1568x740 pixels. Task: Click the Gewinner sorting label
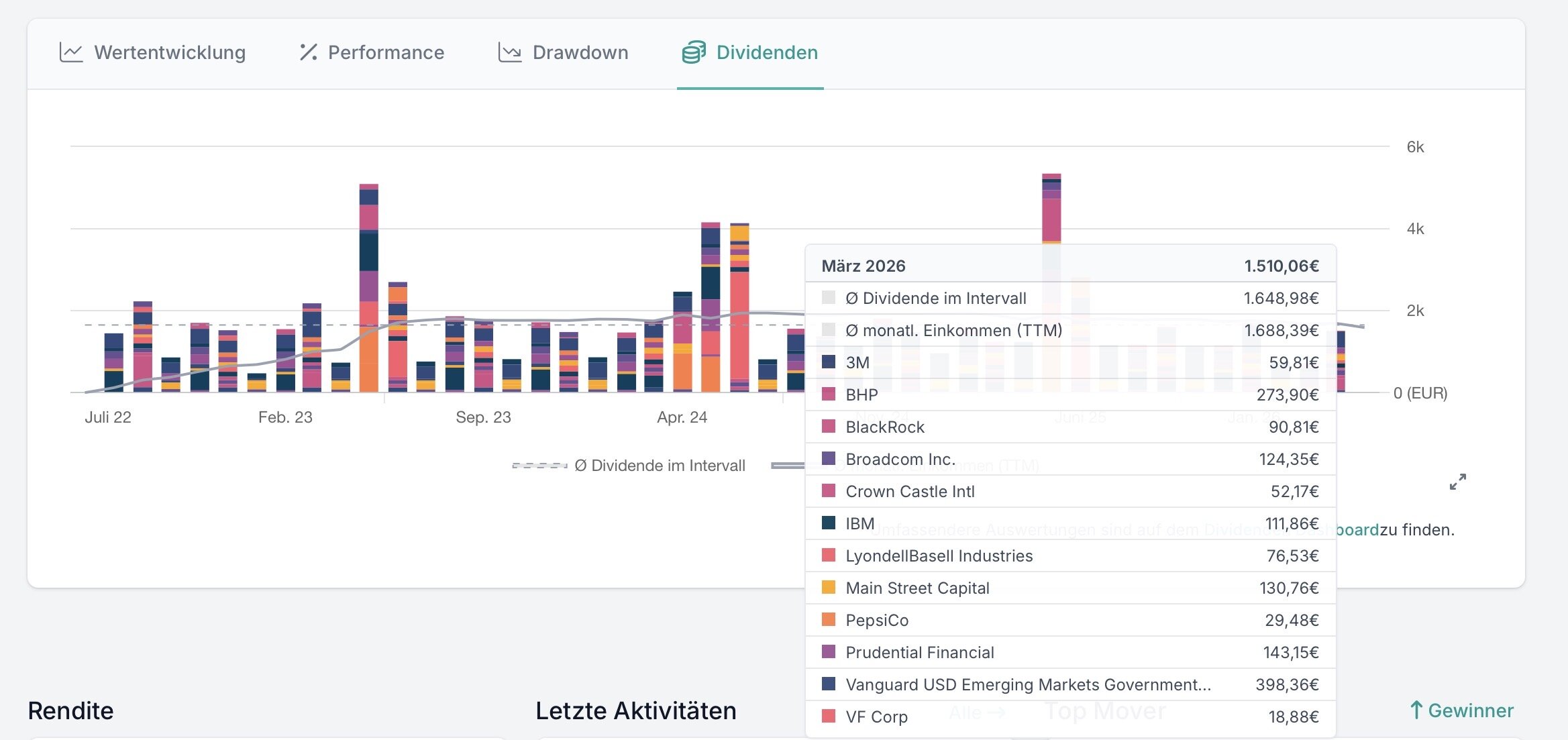pos(1471,710)
